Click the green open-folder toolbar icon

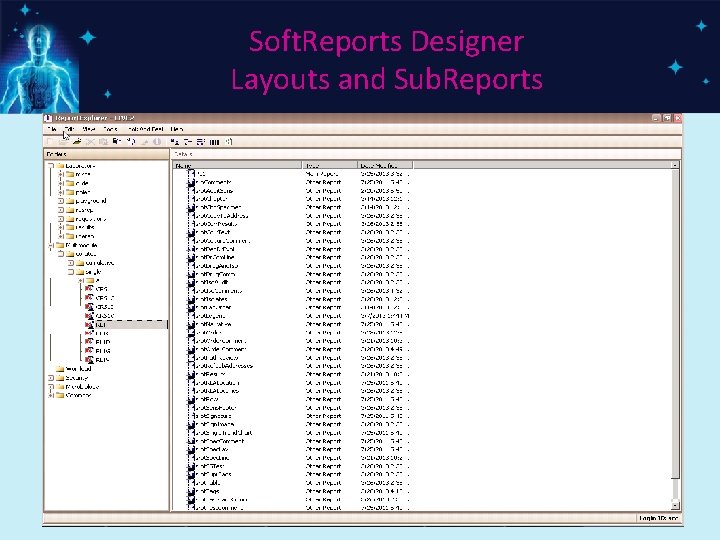77,142
